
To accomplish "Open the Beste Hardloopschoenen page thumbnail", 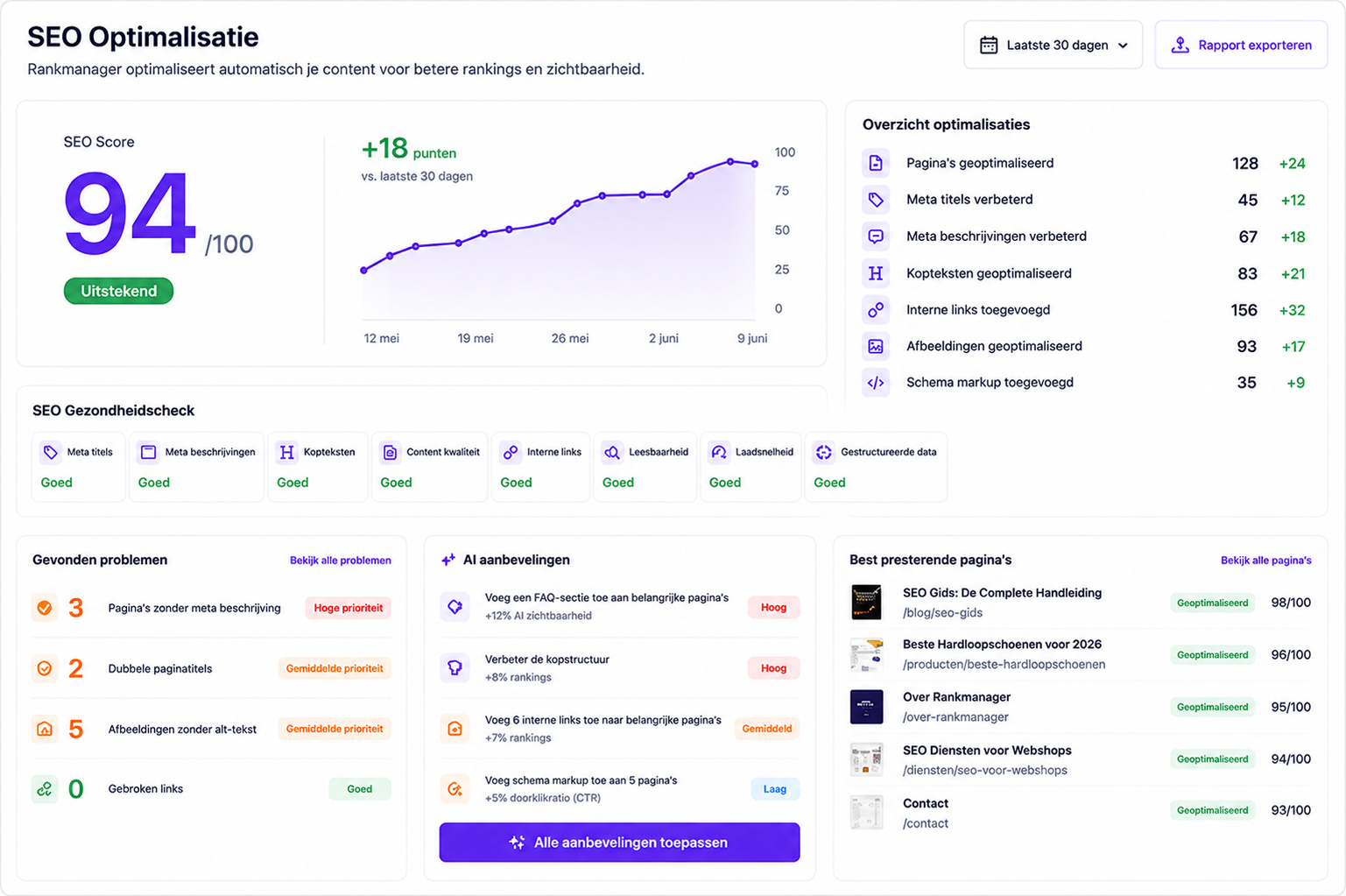I will click(x=867, y=654).
